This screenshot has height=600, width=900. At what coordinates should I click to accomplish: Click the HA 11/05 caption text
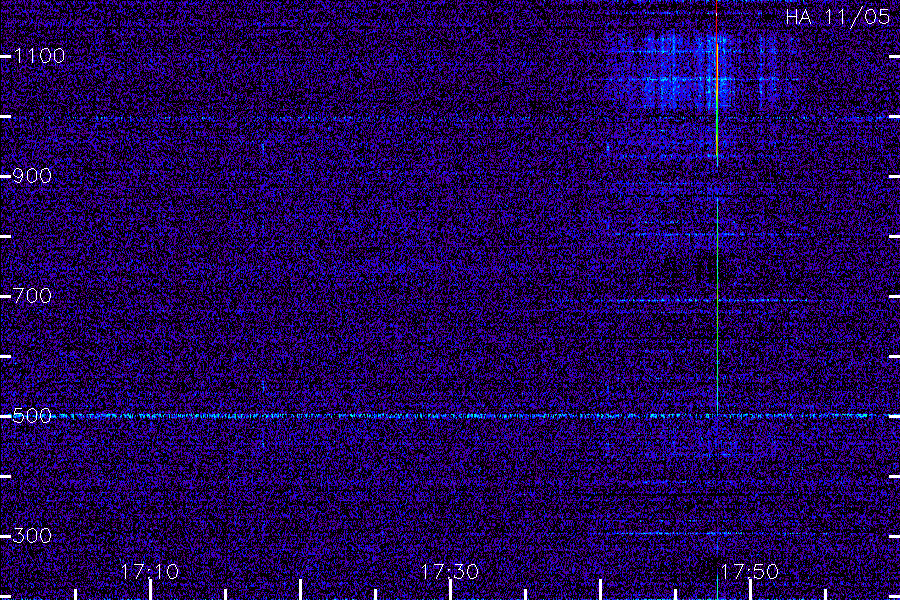click(x=837, y=17)
